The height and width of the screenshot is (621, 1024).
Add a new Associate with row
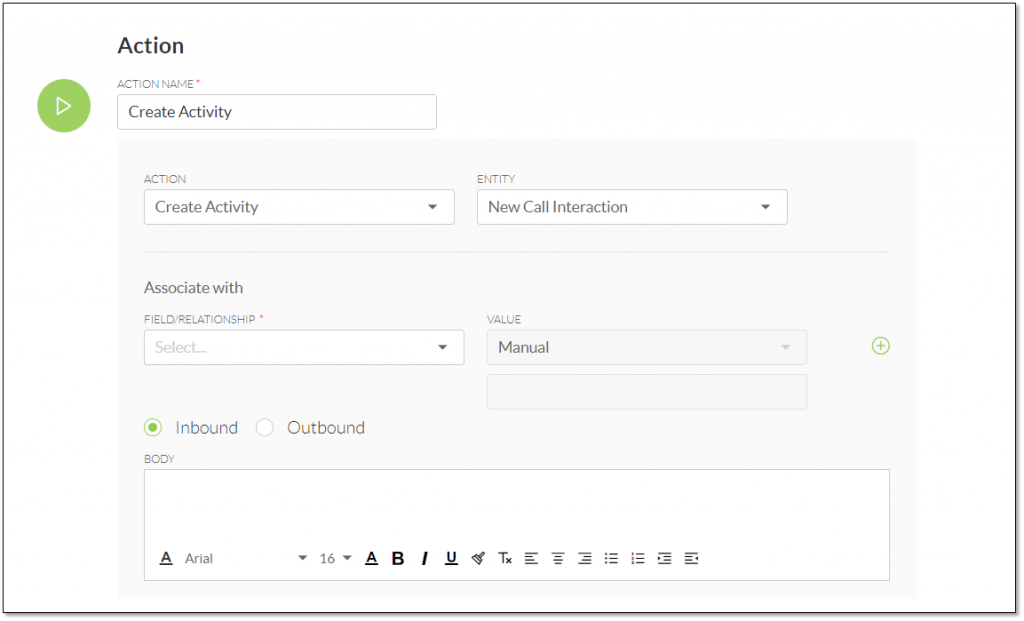click(881, 345)
